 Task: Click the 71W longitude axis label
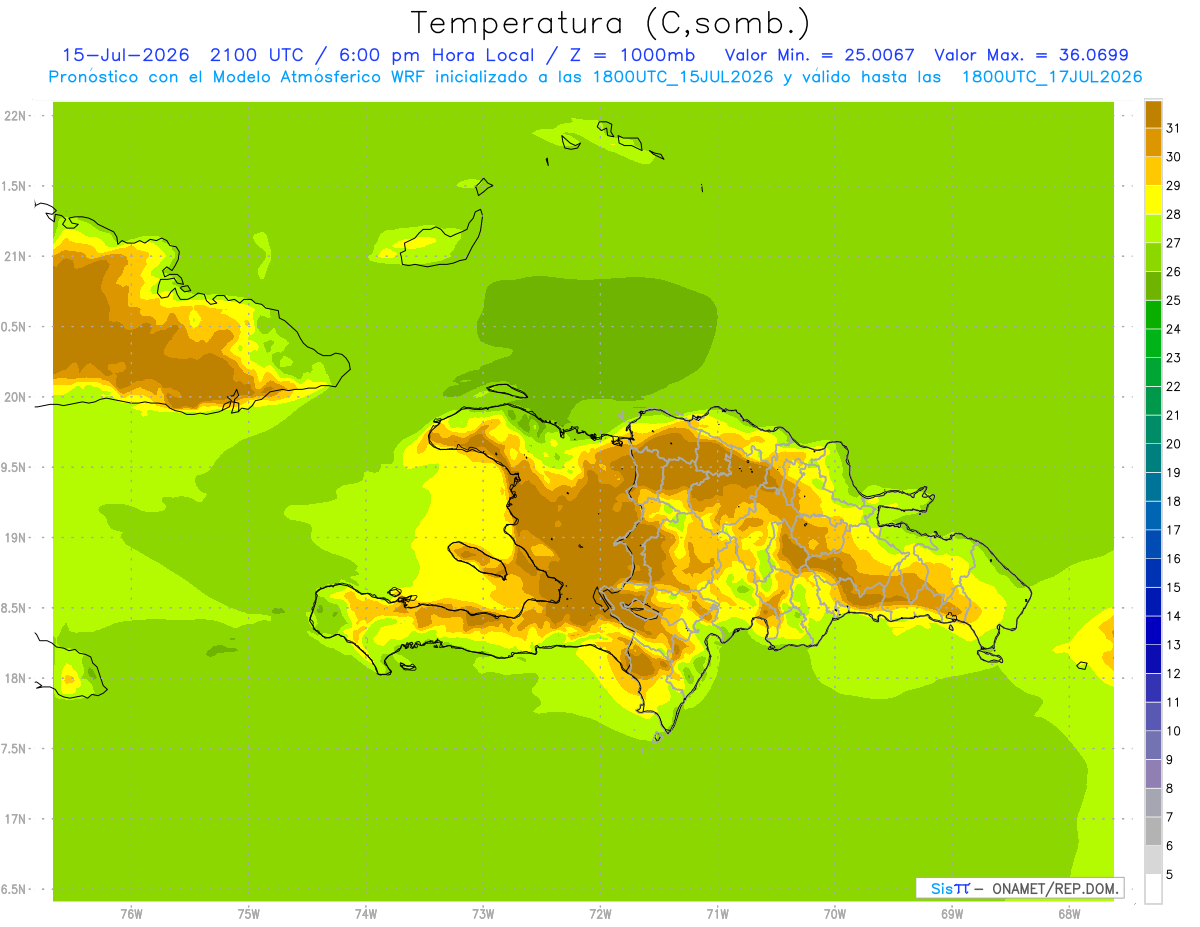point(717,914)
